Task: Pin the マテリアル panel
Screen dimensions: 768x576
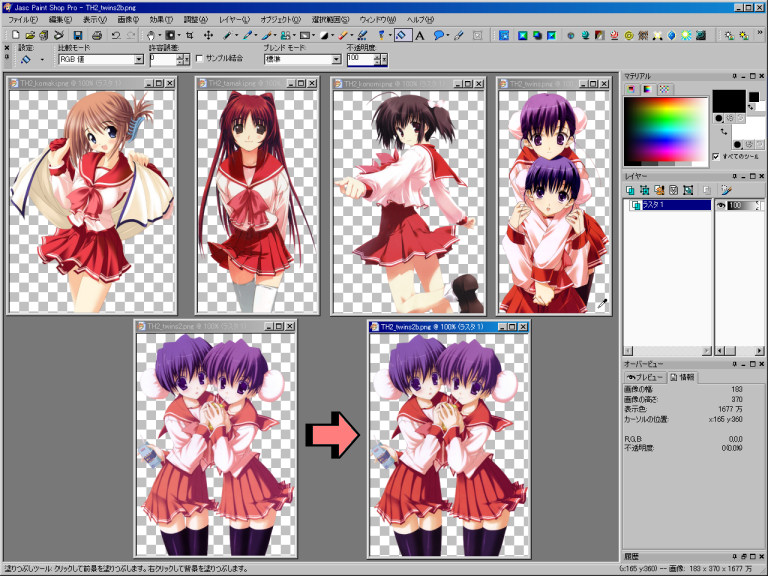Action: pos(735,76)
